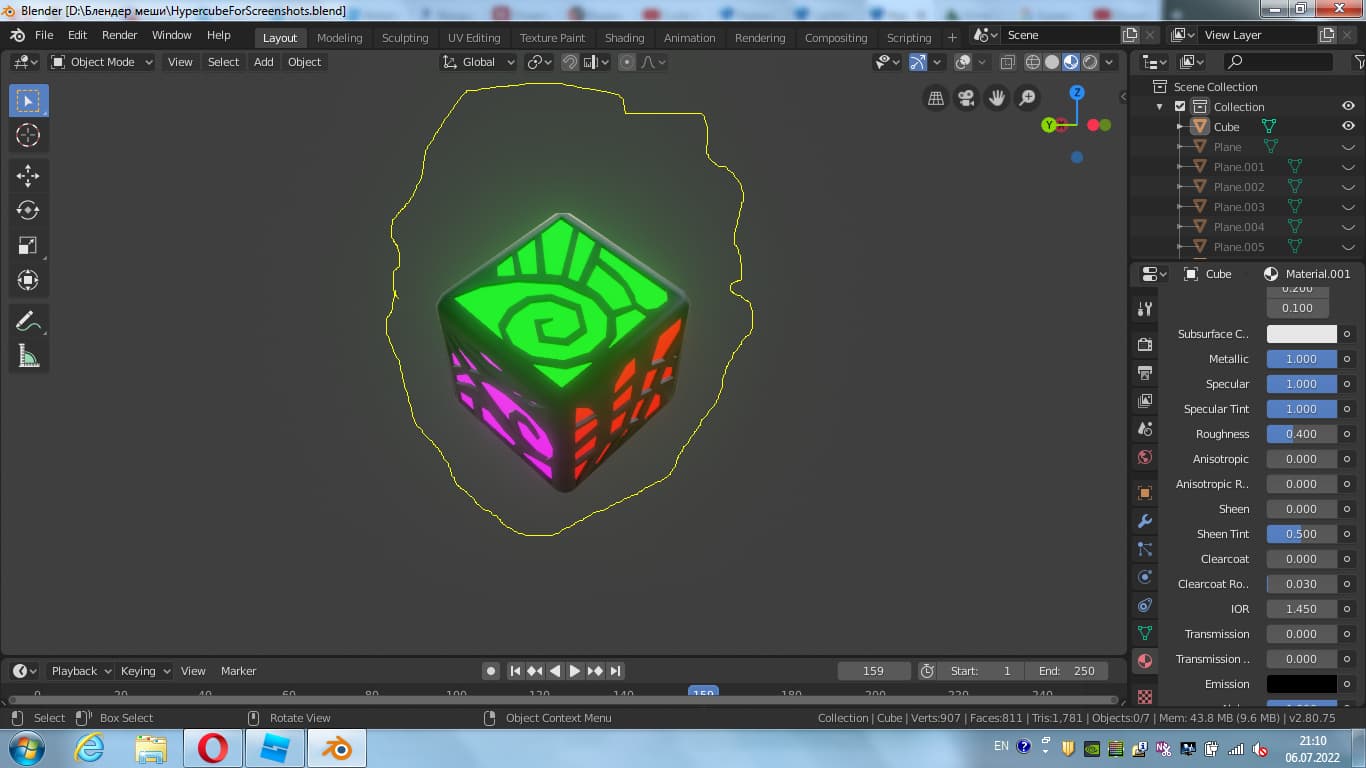1366x768 pixels.
Task: Toggle visibility of Plane.002 in outliner
Action: pyautogui.click(x=1348, y=187)
